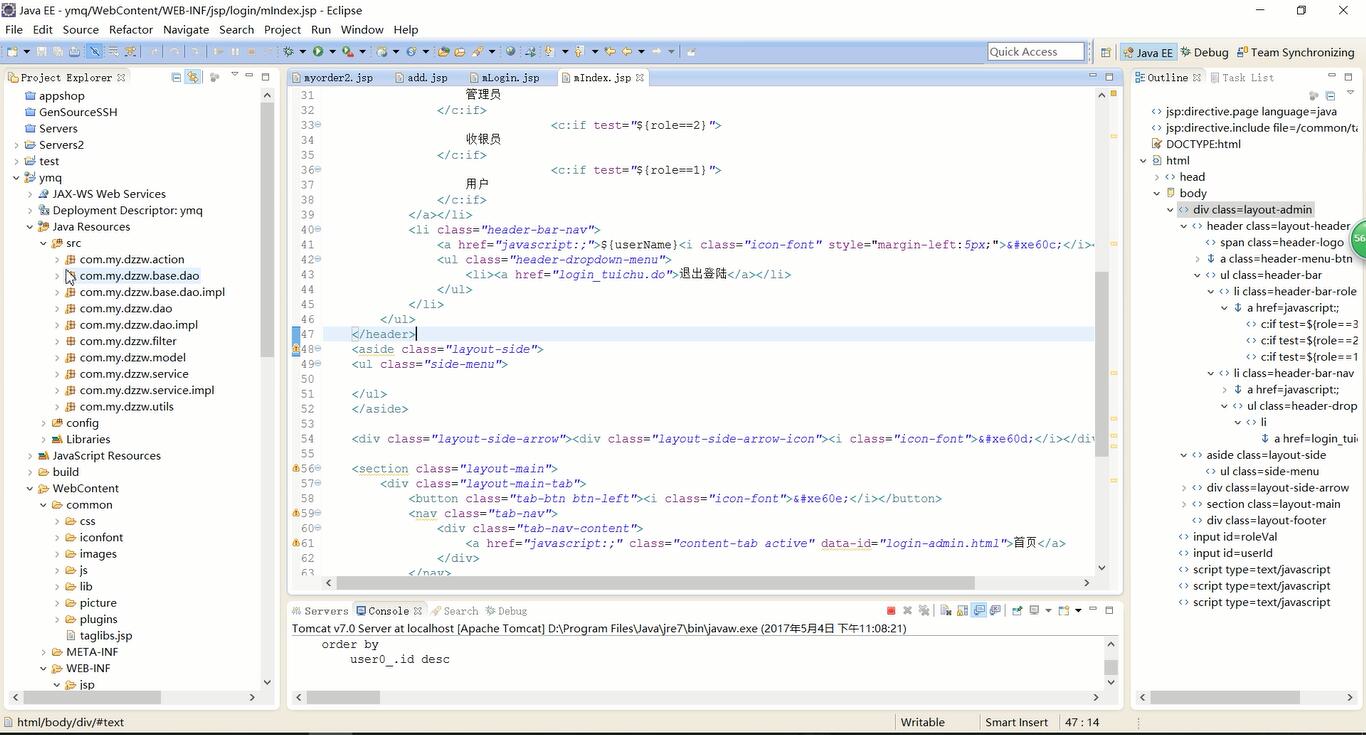Toggle Scroll Lock in Console toolbar
The image size is (1366, 735).
click(x=962, y=610)
